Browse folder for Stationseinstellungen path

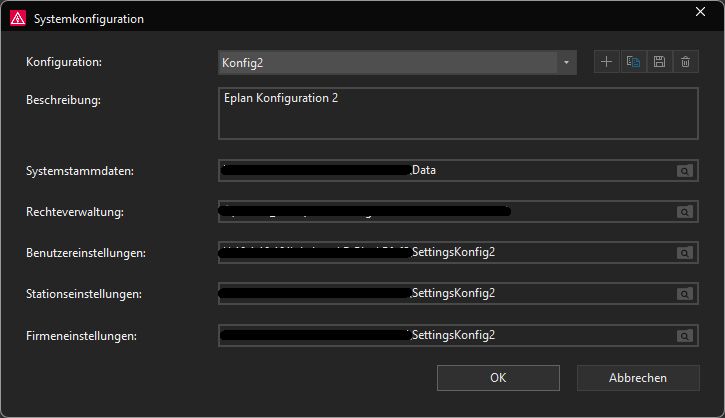(685, 294)
